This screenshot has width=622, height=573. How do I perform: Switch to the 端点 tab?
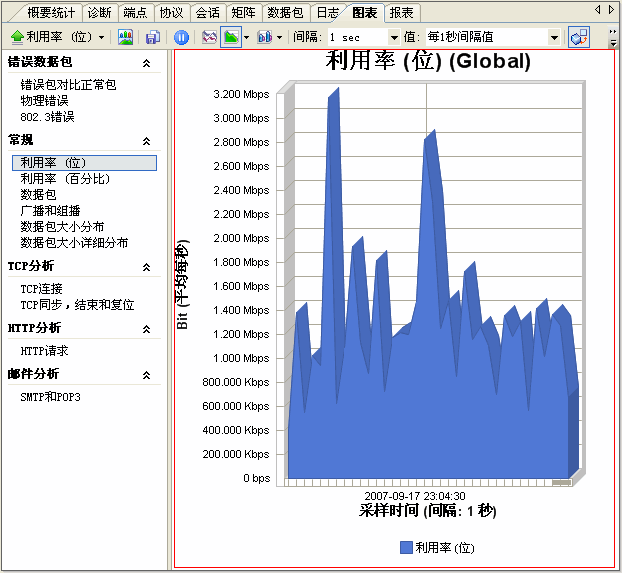click(x=135, y=13)
